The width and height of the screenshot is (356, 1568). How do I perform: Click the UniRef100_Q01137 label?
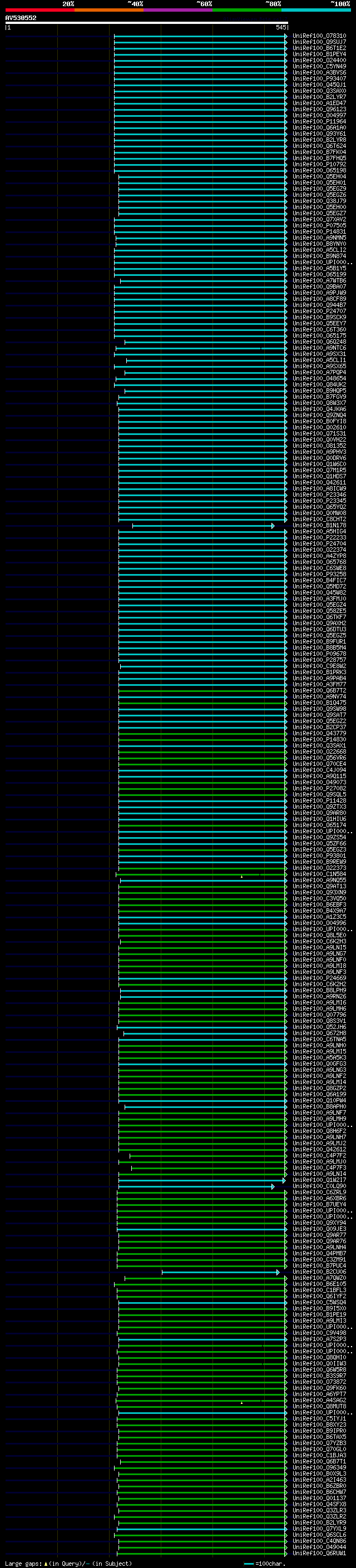click(x=319, y=1498)
